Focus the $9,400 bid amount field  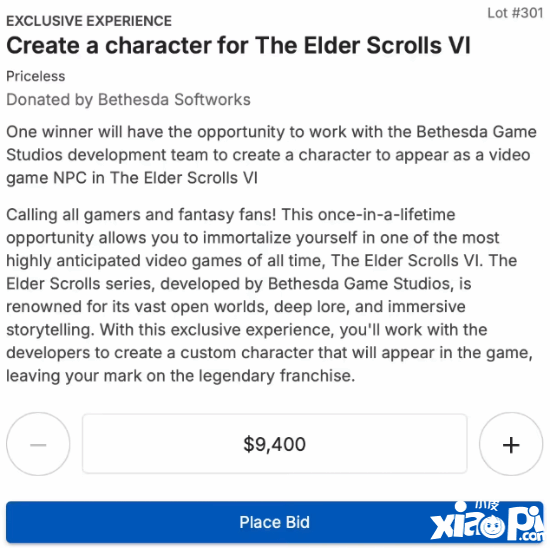click(275, 444)
